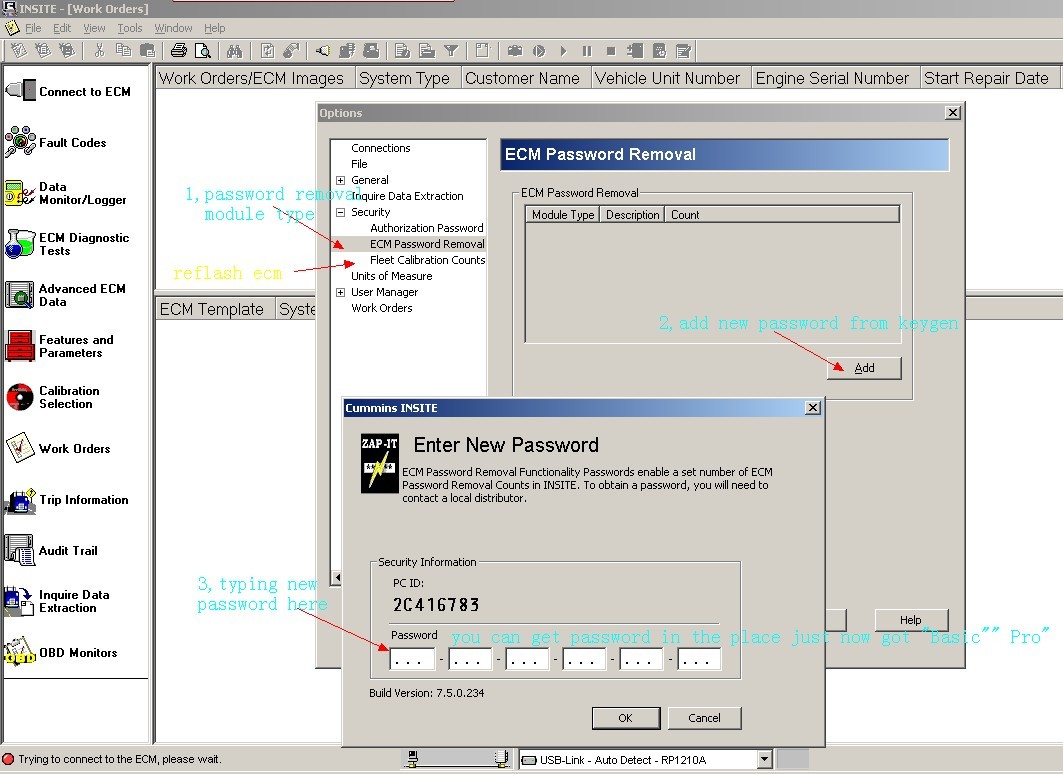Click the OBD Monitors icon
Screen dimensions: 1063x774
click(20, 653)
